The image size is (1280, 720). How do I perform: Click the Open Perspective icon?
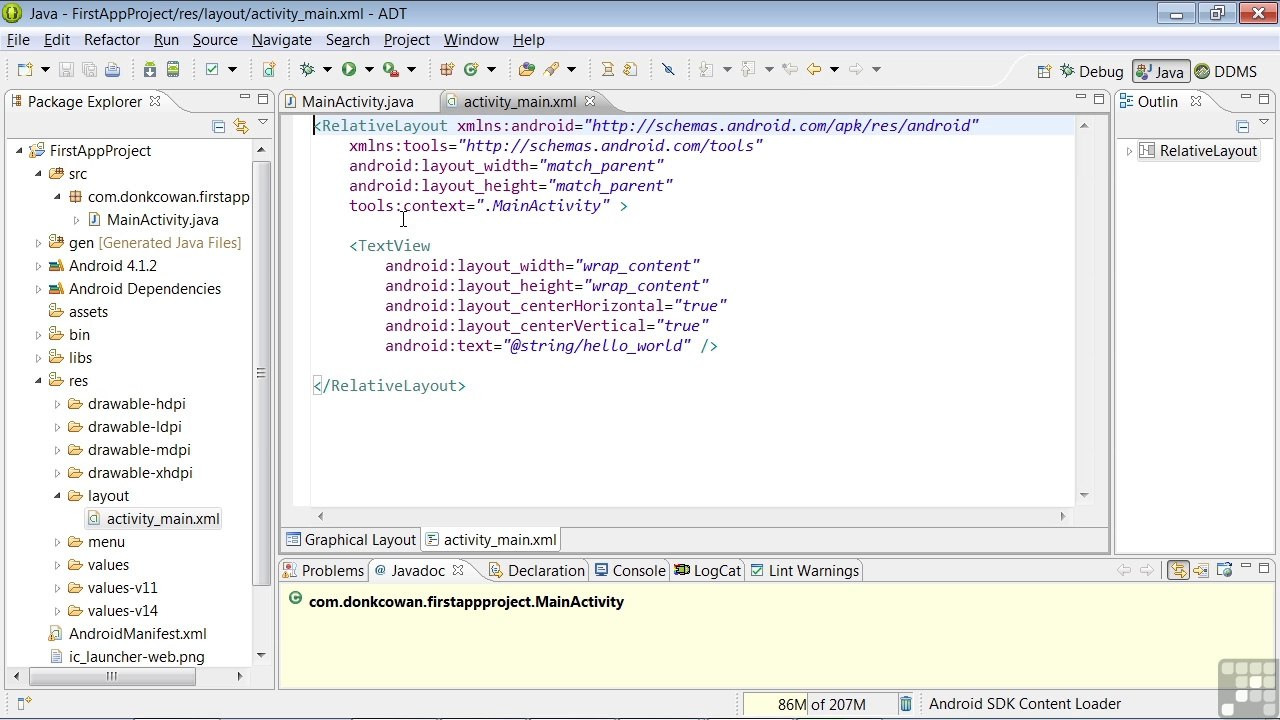pos(1044,71)
